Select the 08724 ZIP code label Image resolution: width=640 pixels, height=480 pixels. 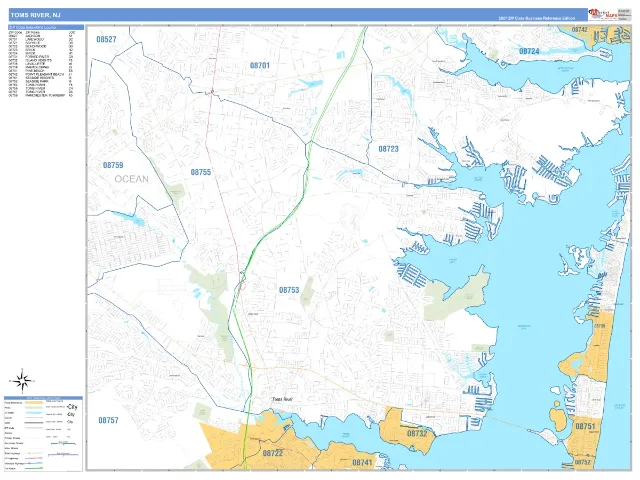[529, 51]
